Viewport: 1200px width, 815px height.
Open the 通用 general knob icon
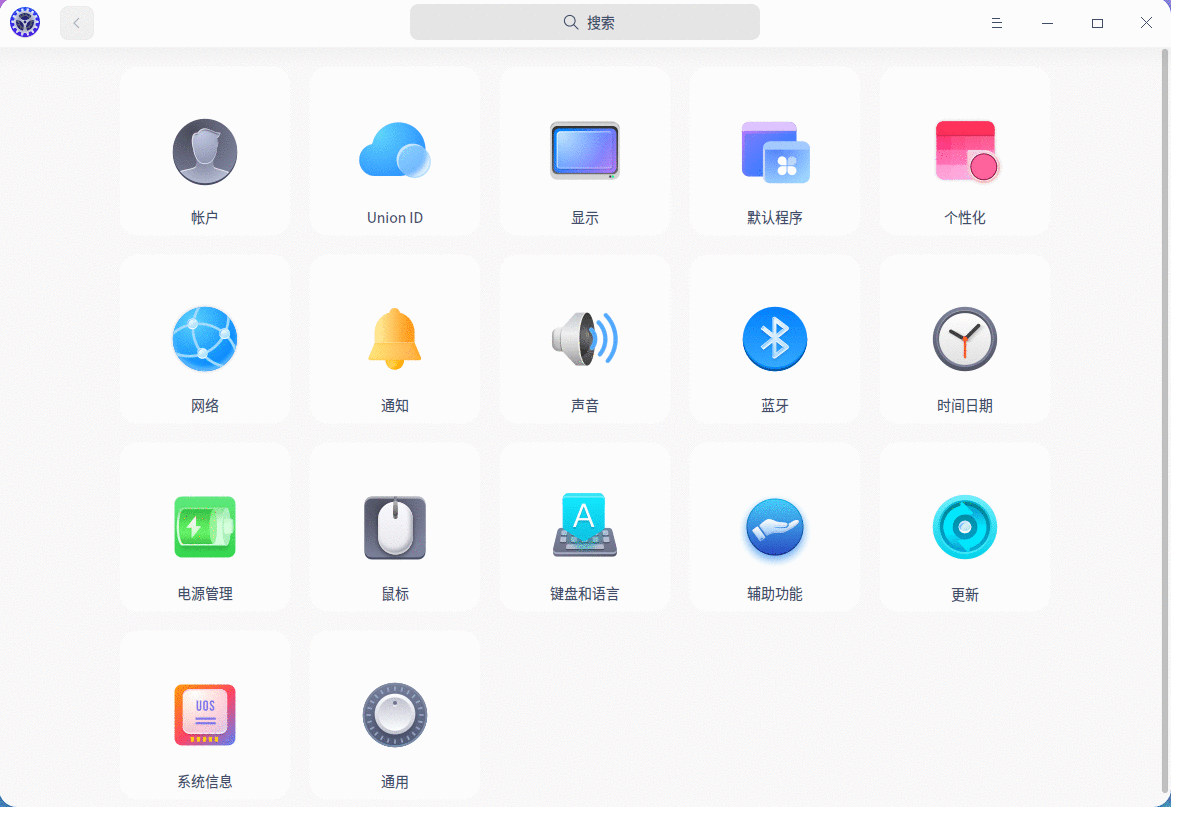click(395, 715)
